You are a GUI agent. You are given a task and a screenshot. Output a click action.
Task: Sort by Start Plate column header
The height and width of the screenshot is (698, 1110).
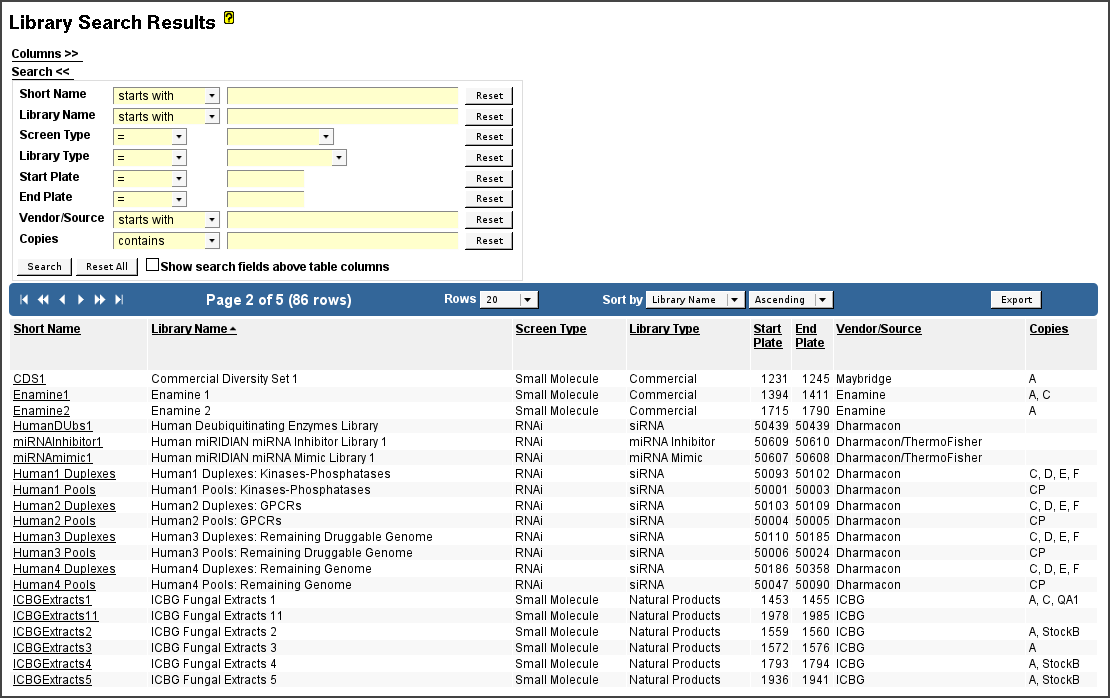click(x=767, y=336)
